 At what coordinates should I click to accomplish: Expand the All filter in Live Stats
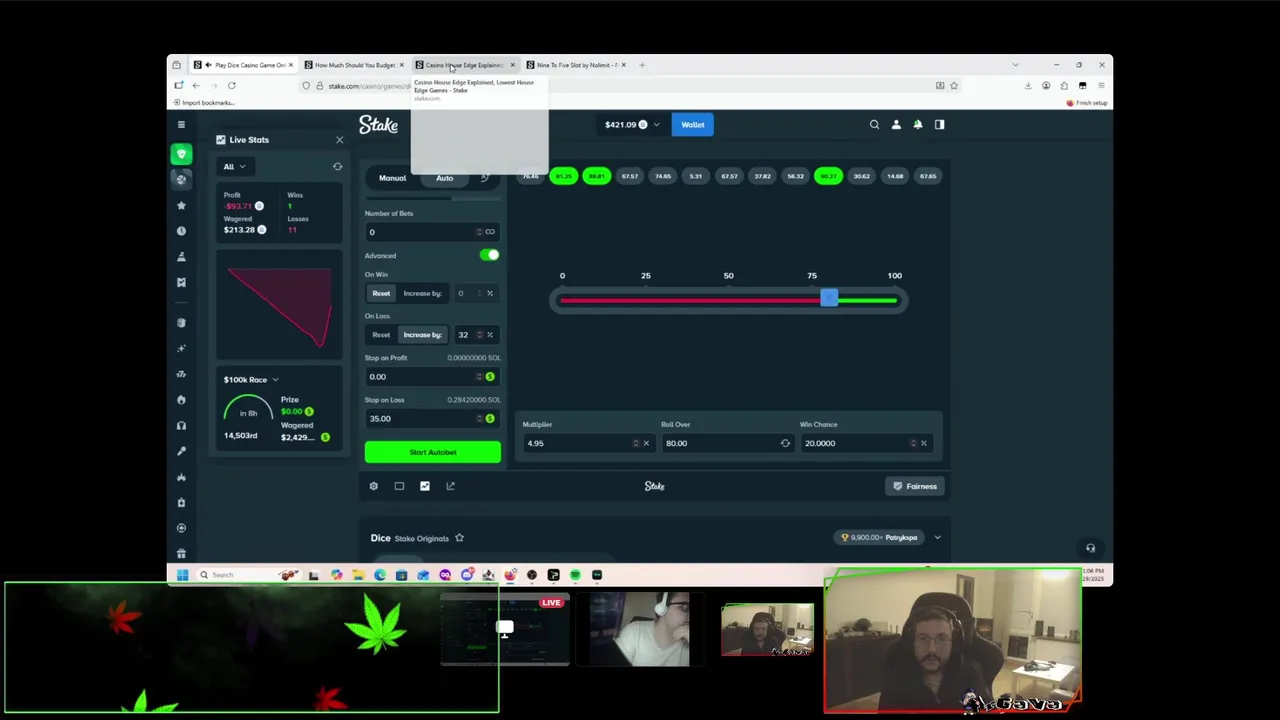click(x=234, y=167)
